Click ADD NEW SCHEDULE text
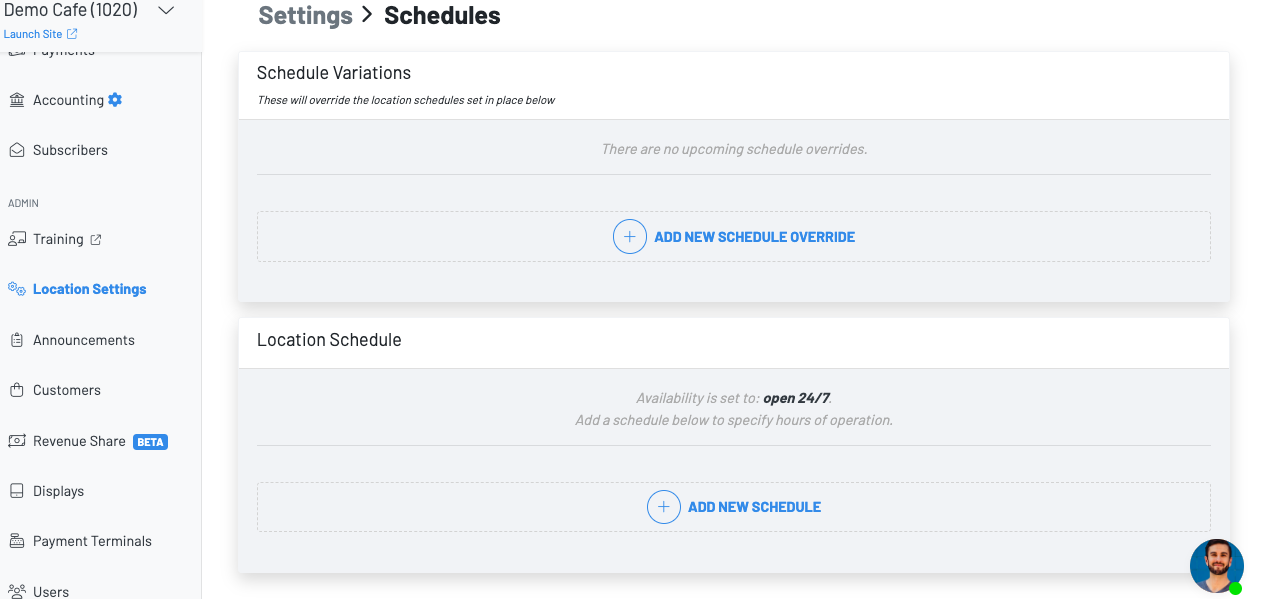The height and width of the screenshot is (599, 1264). click(x=754, y=507)
